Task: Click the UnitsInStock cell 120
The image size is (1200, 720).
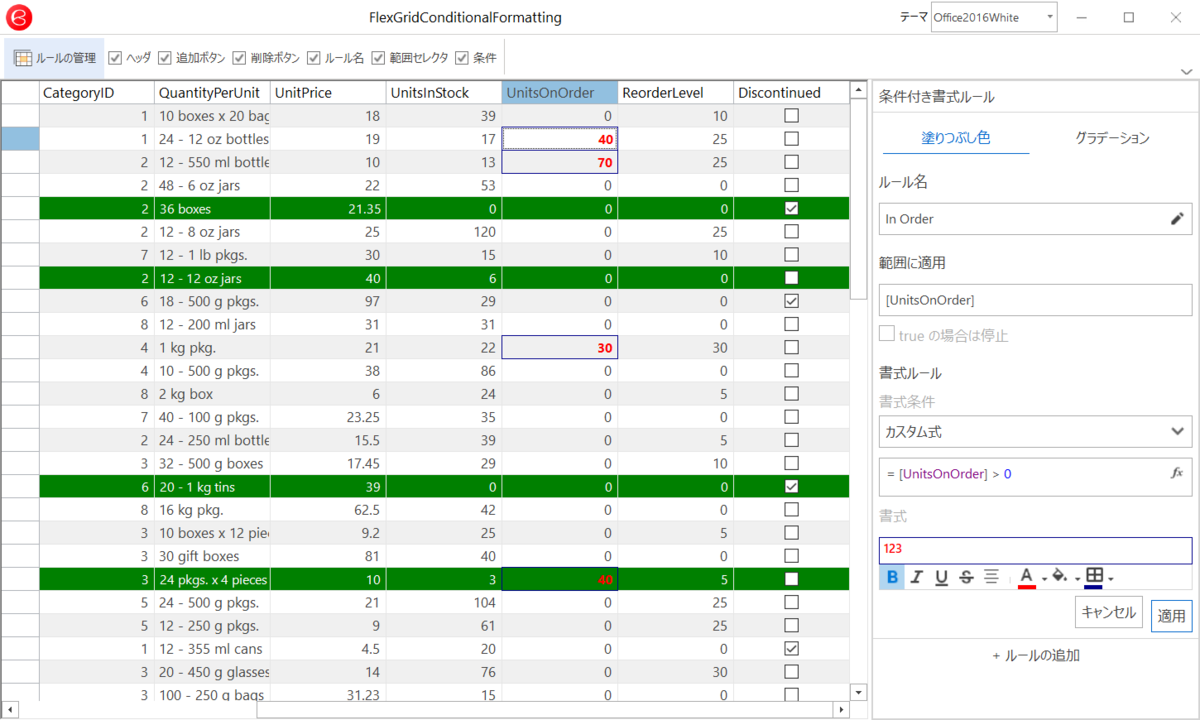Action: [x=444, y=231]
